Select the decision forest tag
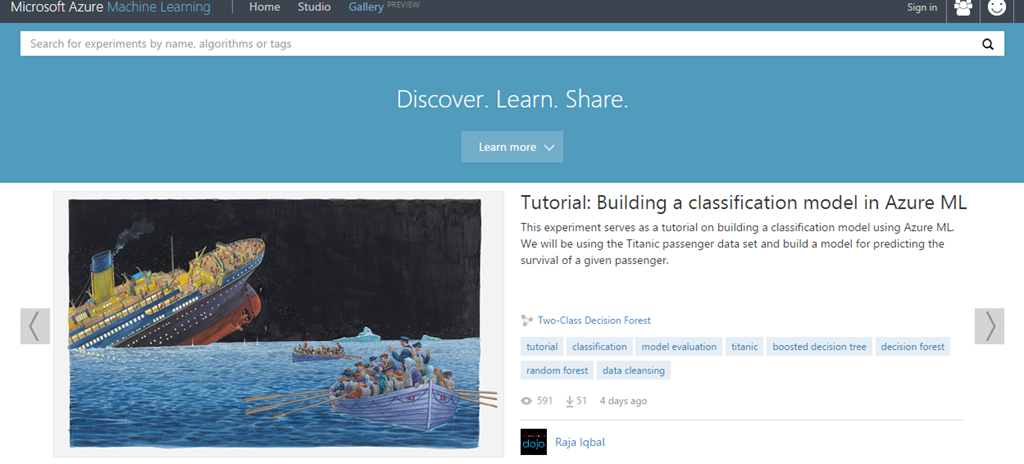The image size is (1024, 464). coord(912,347)
